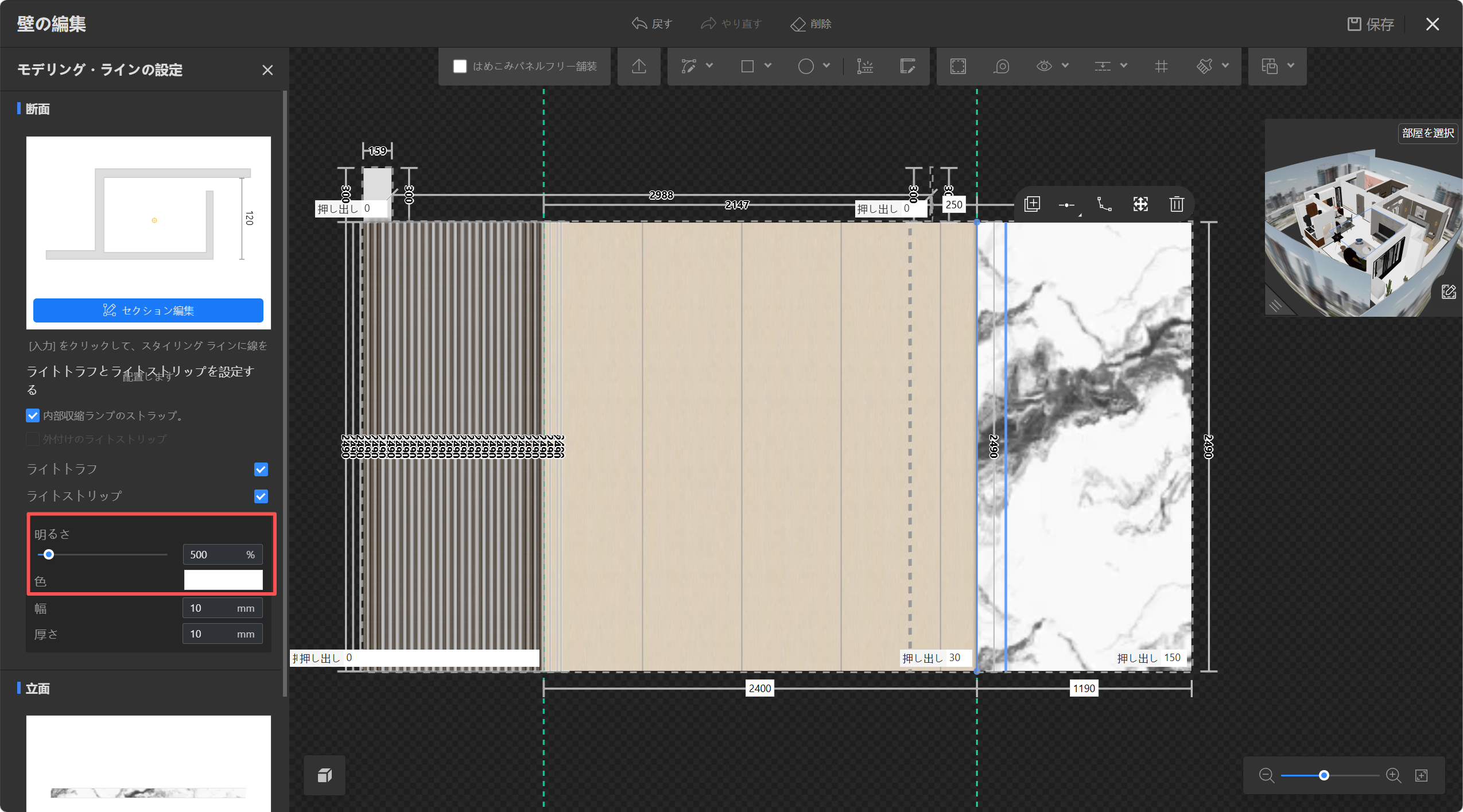Click the 厚さ 10 mm input field
The image size is (1463, 812).
(223, 634)
